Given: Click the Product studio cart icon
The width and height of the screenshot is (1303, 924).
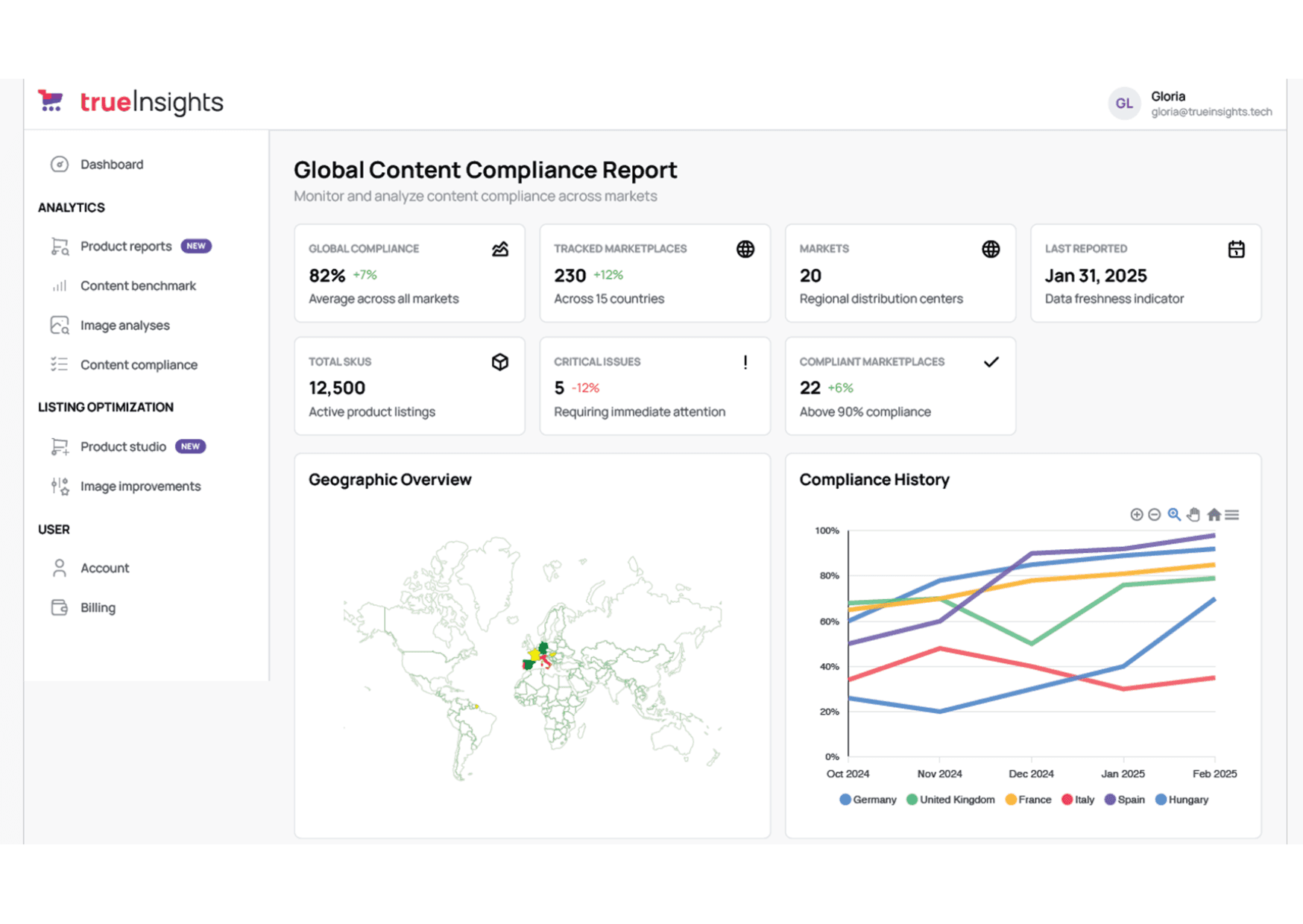Looking at the screenshot, I should 60,446.
